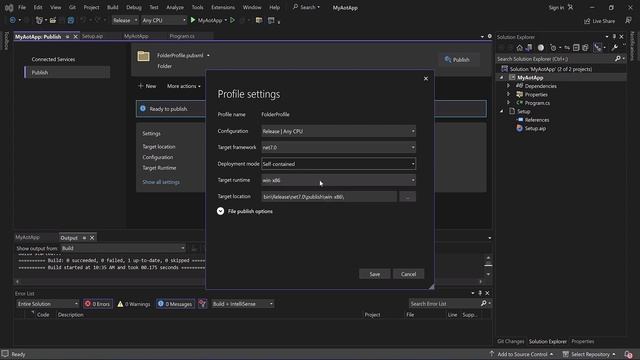The image size is (640, 360).
Task: Click Output horizontal scrollbar left arrow
Action: coord(17,282)
